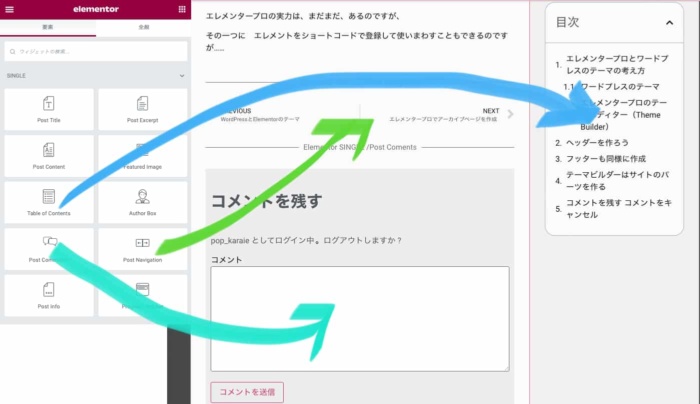Click the 目次 heading text
The width and height of the screenshot is (700, 404).
pyautogui.click(x=567, y=22)
